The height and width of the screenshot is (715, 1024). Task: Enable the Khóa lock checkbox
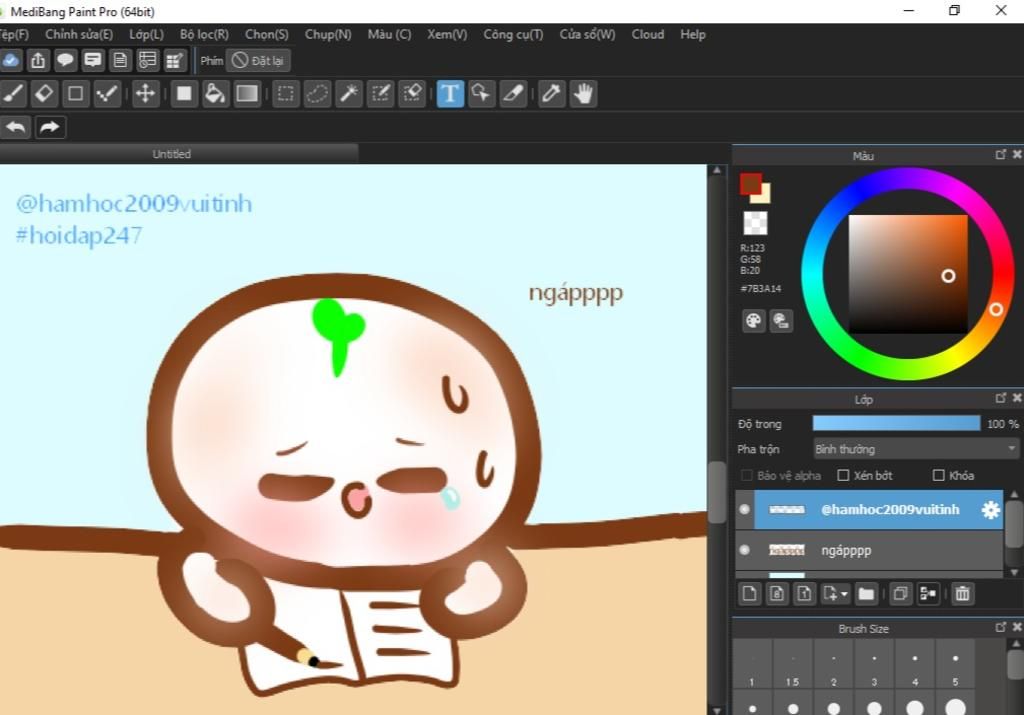pos(938,475)
